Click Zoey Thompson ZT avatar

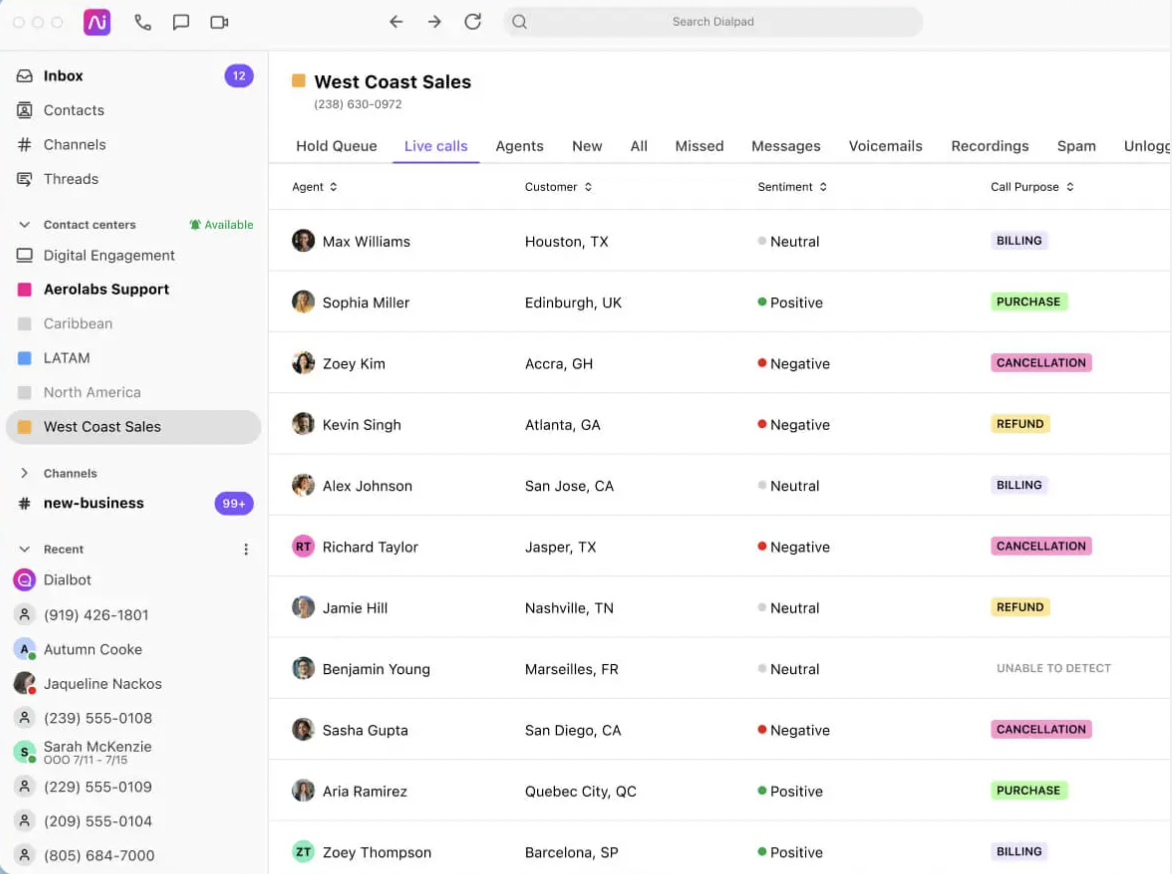point(303,852)
